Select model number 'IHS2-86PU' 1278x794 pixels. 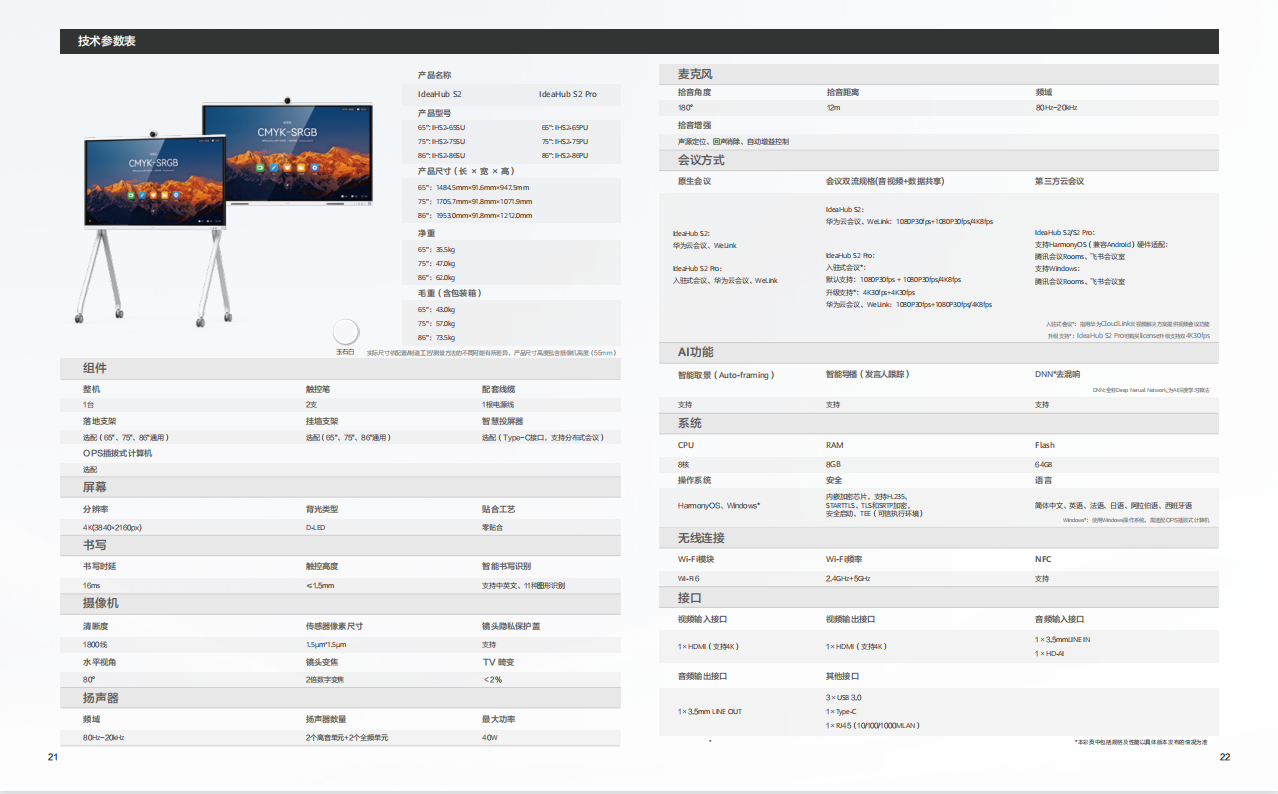click(573, 156)
